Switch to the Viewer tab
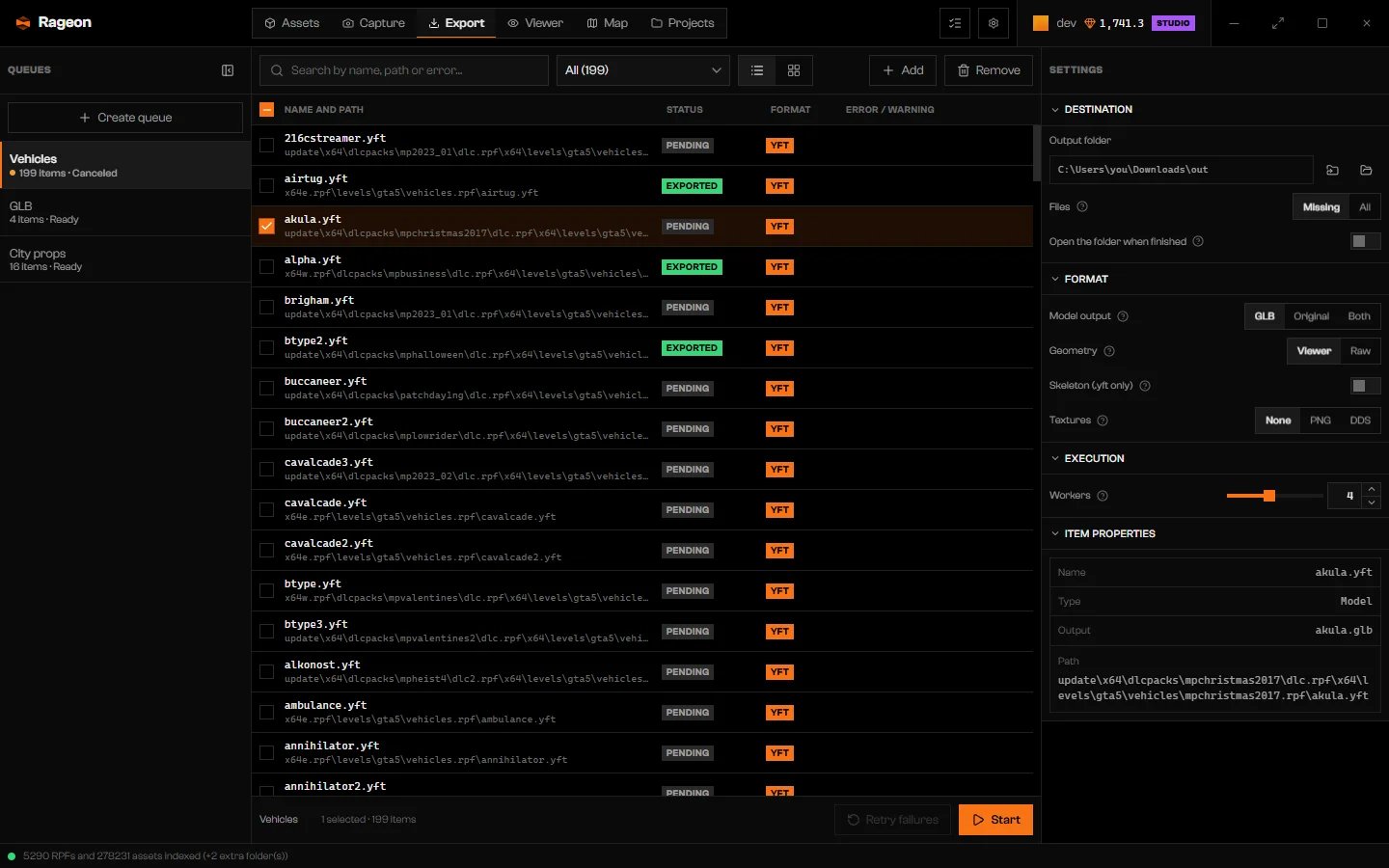 coord(535,23)
